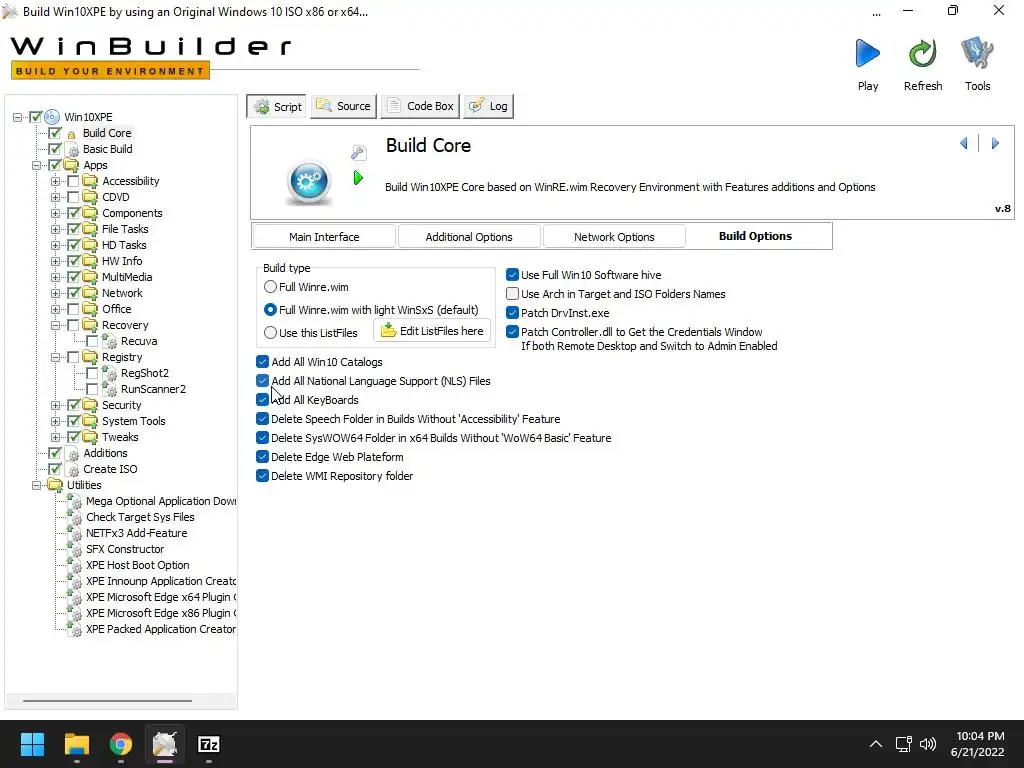Uncheck Patch DrvInst.exe
1024x768 pixels.
513,313
